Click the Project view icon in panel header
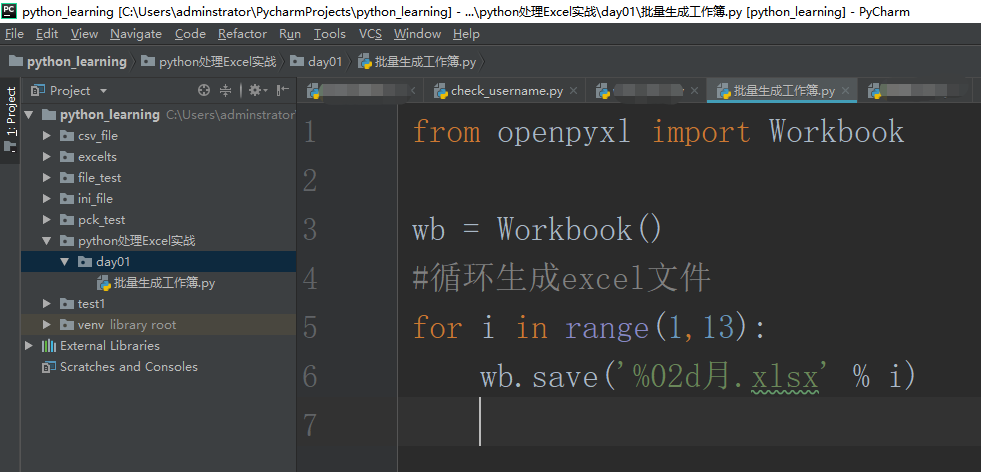981x472 pixels. (x=38, y=91)
